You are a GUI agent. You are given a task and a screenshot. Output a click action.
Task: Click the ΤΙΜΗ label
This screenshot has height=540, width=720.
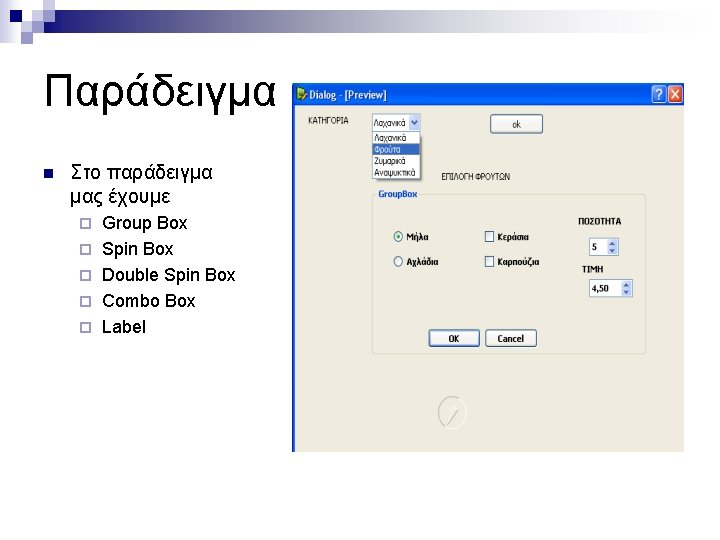592,269
